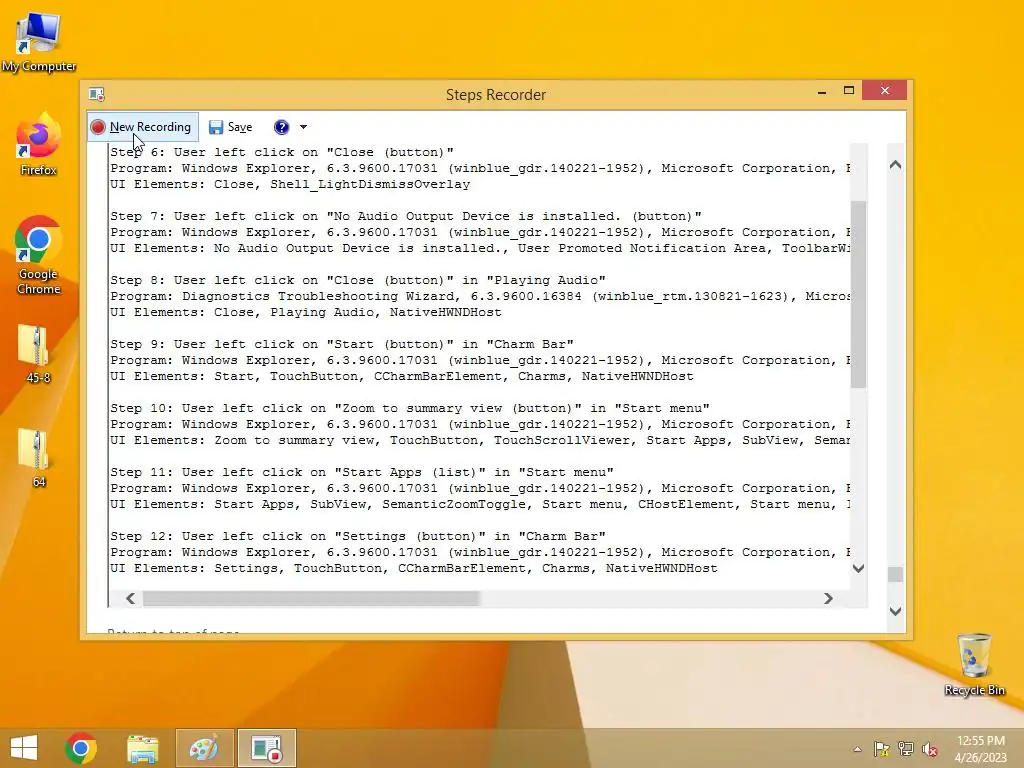Start a New Recording in Steps Recorder

pyautogui.click(x=143, y=127)
